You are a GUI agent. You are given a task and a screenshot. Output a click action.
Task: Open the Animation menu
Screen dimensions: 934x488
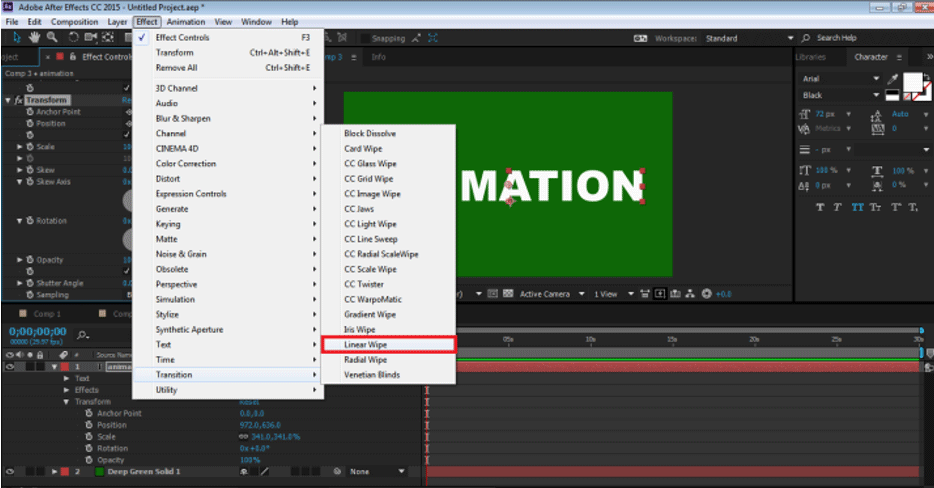point(186,21)
